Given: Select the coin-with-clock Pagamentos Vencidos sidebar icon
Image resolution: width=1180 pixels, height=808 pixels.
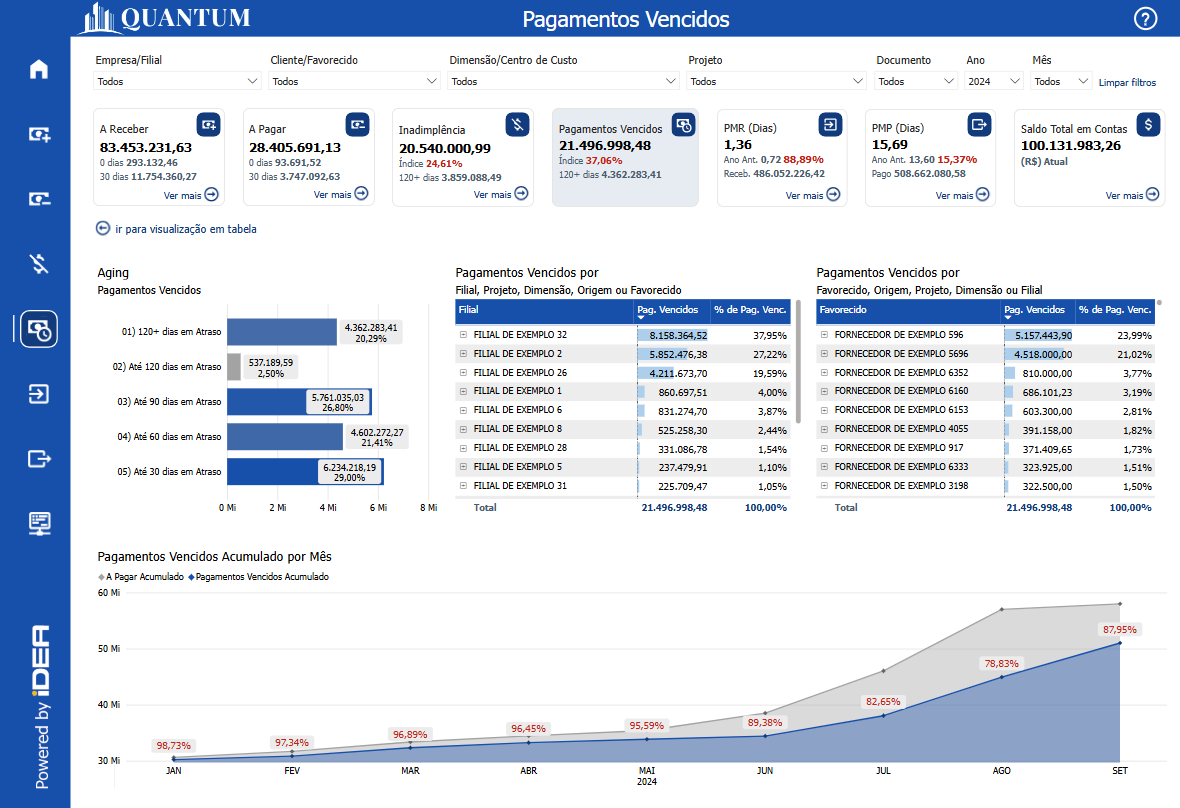Looking at the screenshot, I should point(38,328).
